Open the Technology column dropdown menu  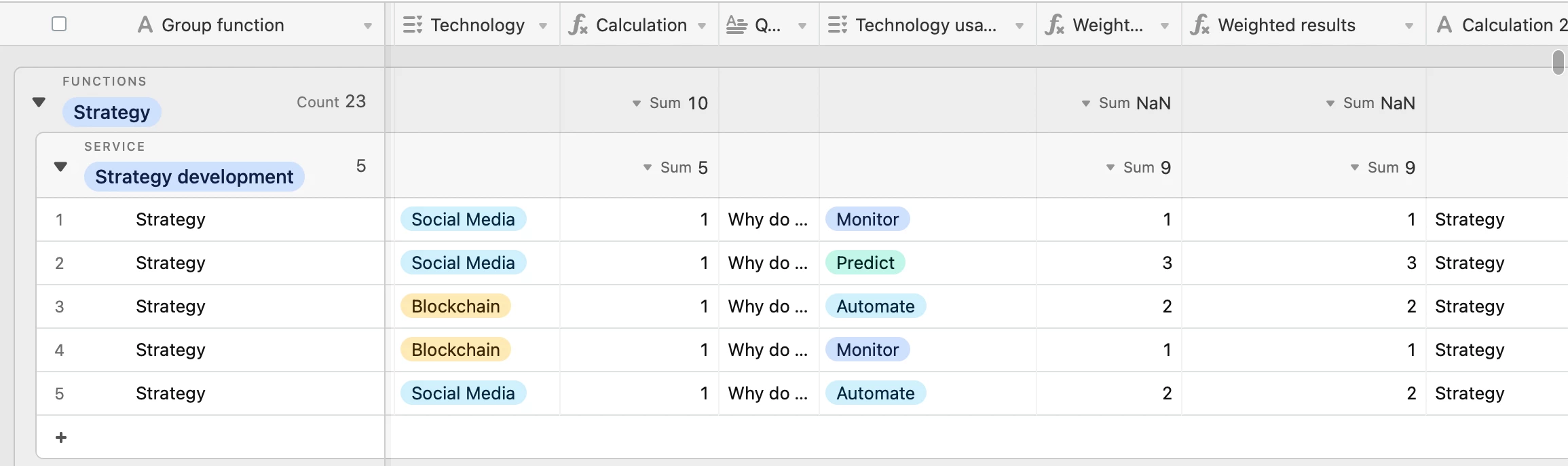pos(543,26)
